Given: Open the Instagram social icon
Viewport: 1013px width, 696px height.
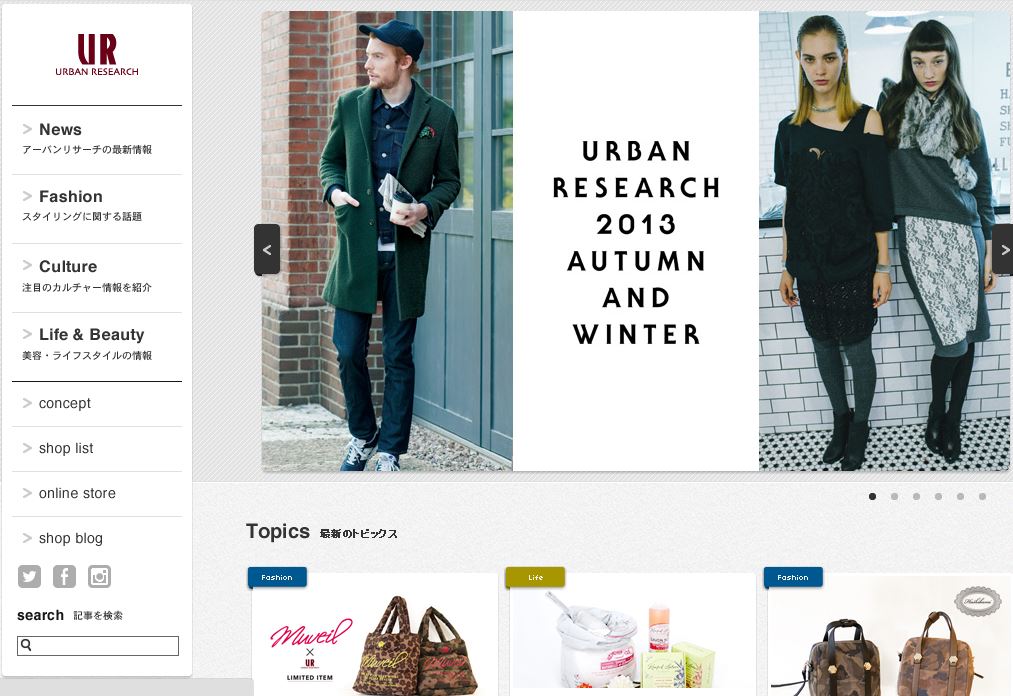Looking at the screenshot, I should coord(99,576).
